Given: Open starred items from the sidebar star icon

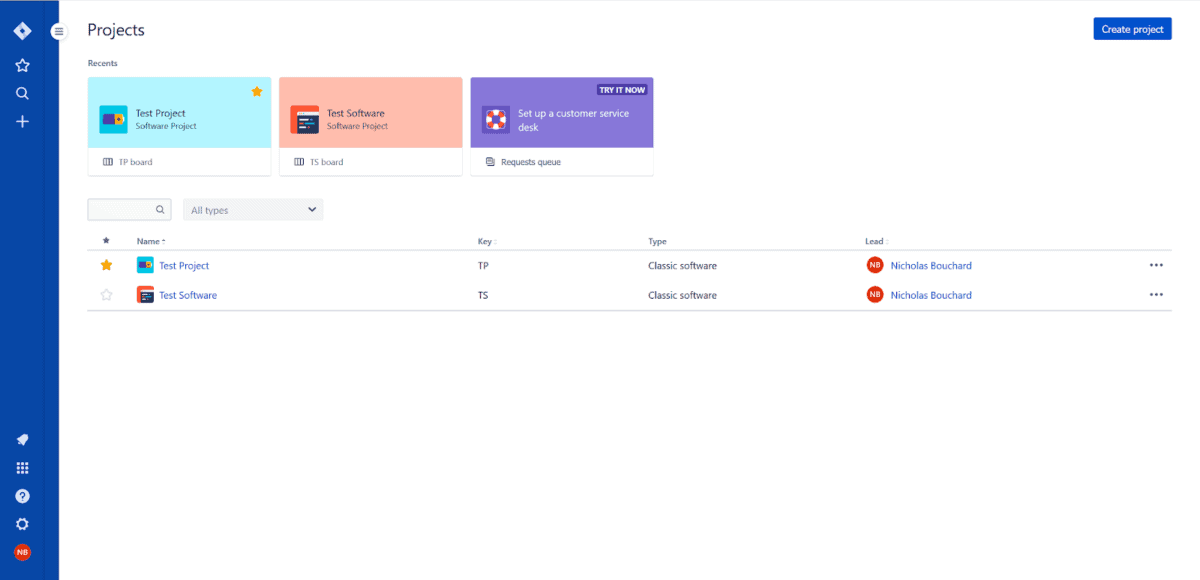Looking at the screenshot, I should pyautogui.click(x=22, y=65).
